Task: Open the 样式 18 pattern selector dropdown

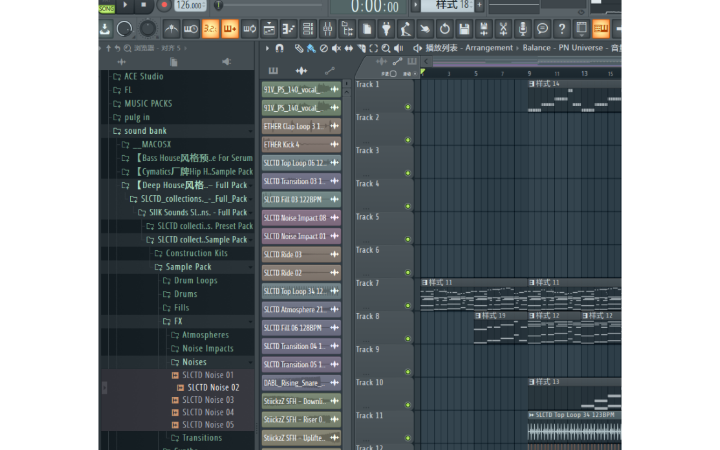Action: click(x=447, y=6)
